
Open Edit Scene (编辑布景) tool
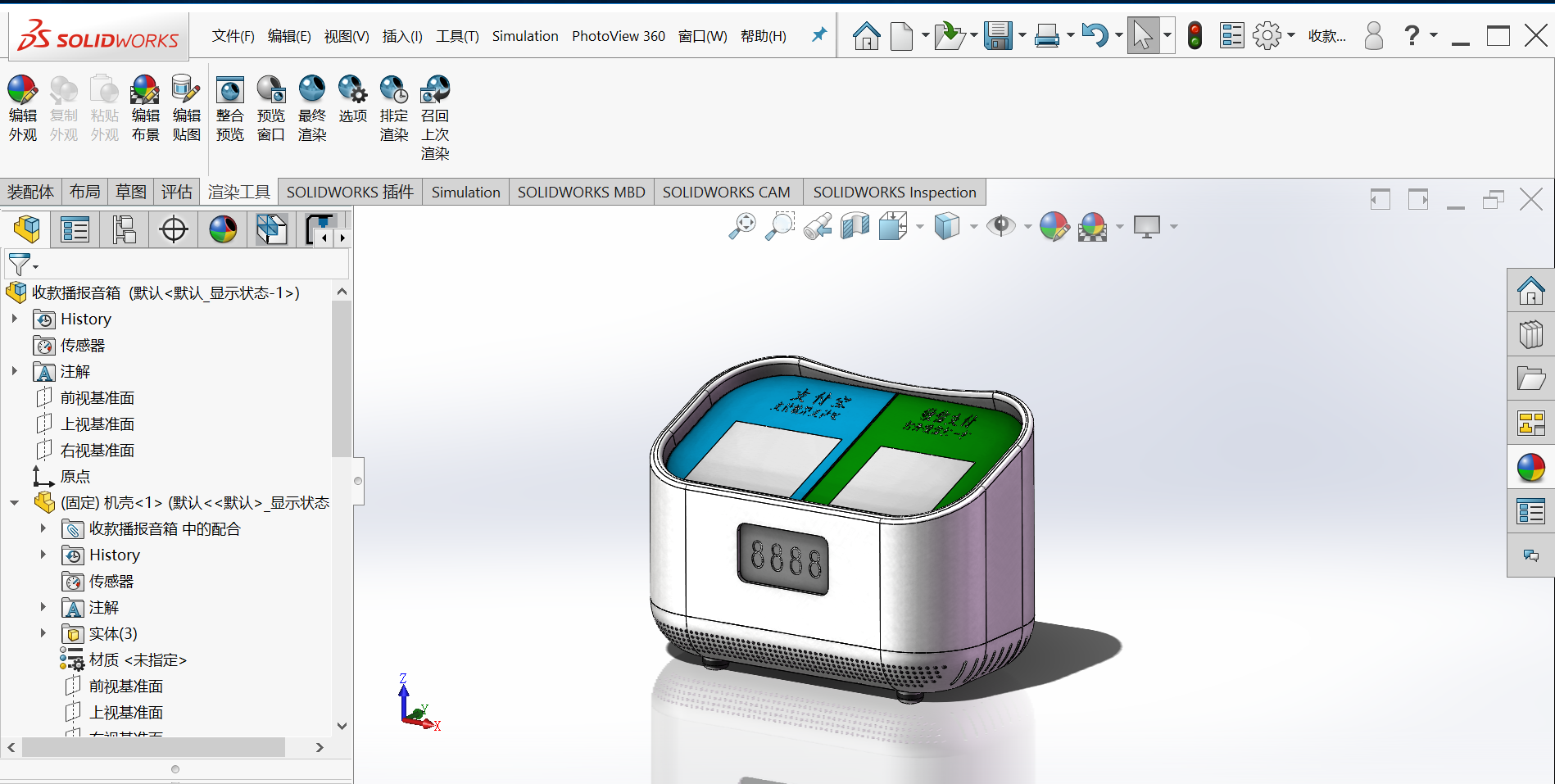tap(145, 108)
